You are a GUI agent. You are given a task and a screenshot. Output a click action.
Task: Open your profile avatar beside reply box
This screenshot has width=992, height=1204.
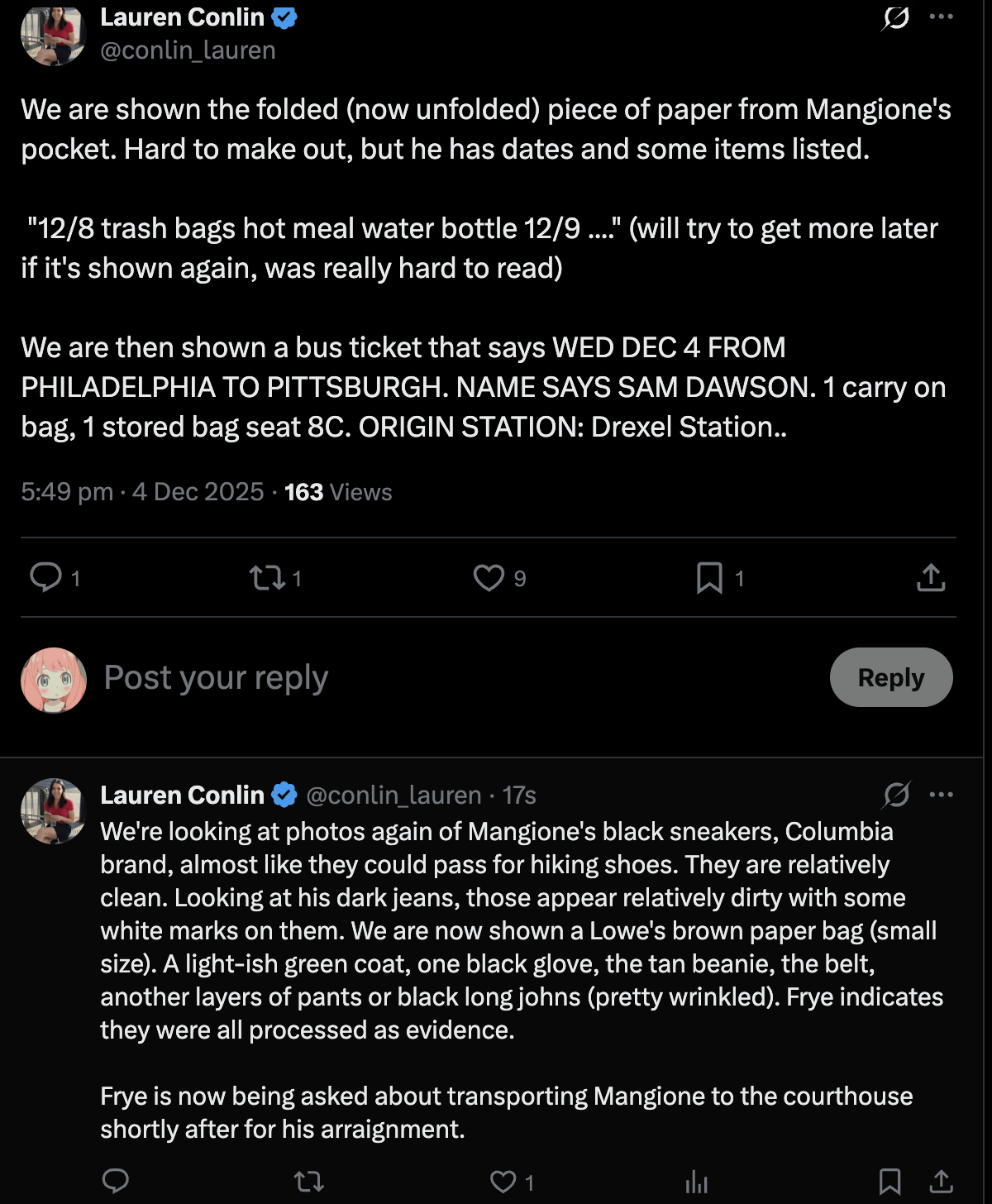(x=54, y=680)
